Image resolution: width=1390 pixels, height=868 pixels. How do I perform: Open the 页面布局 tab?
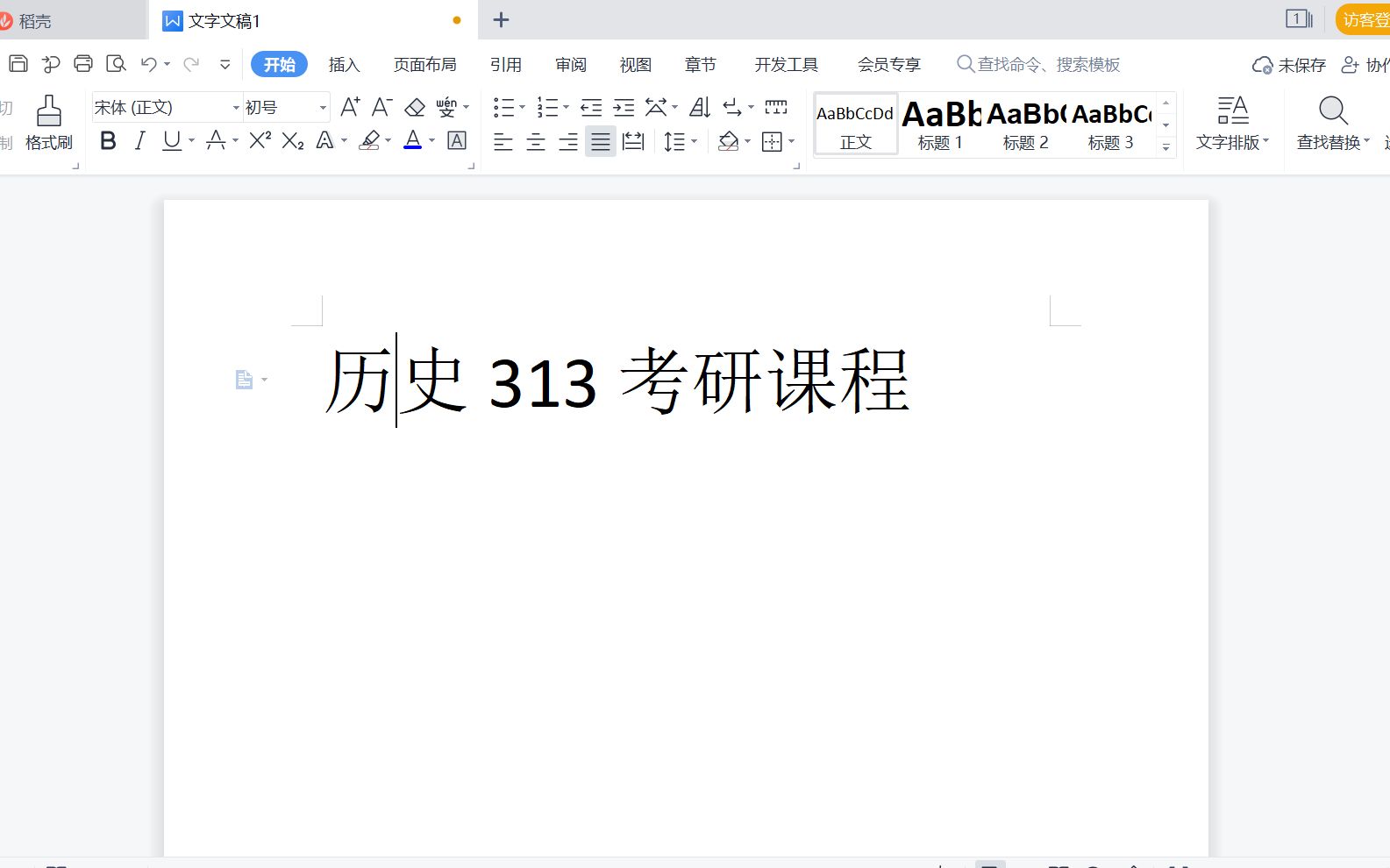(x=424, y=65)
